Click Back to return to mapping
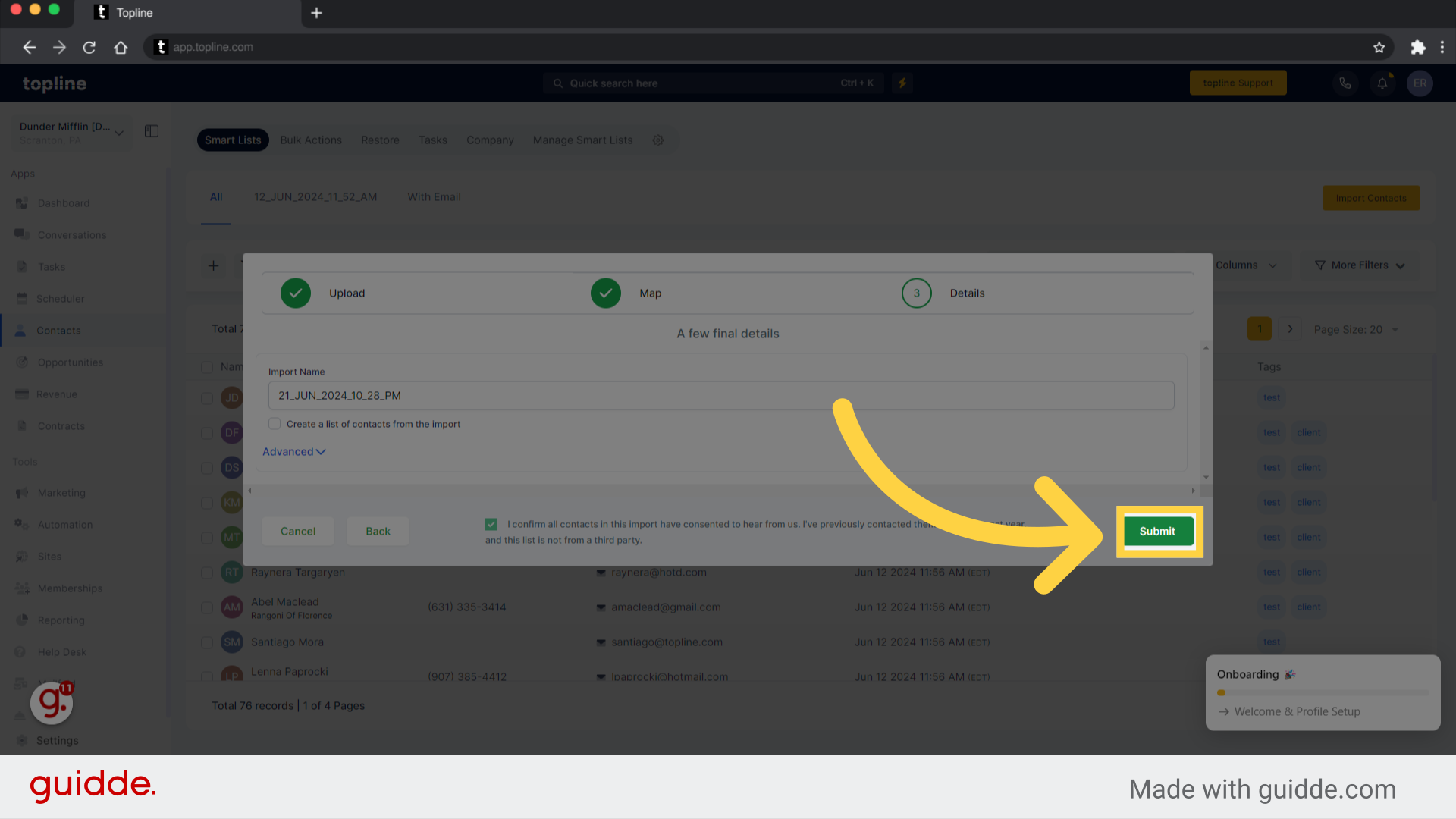Image resolution: width=1456 pixels, height=819 pixels. pos(376,531)
